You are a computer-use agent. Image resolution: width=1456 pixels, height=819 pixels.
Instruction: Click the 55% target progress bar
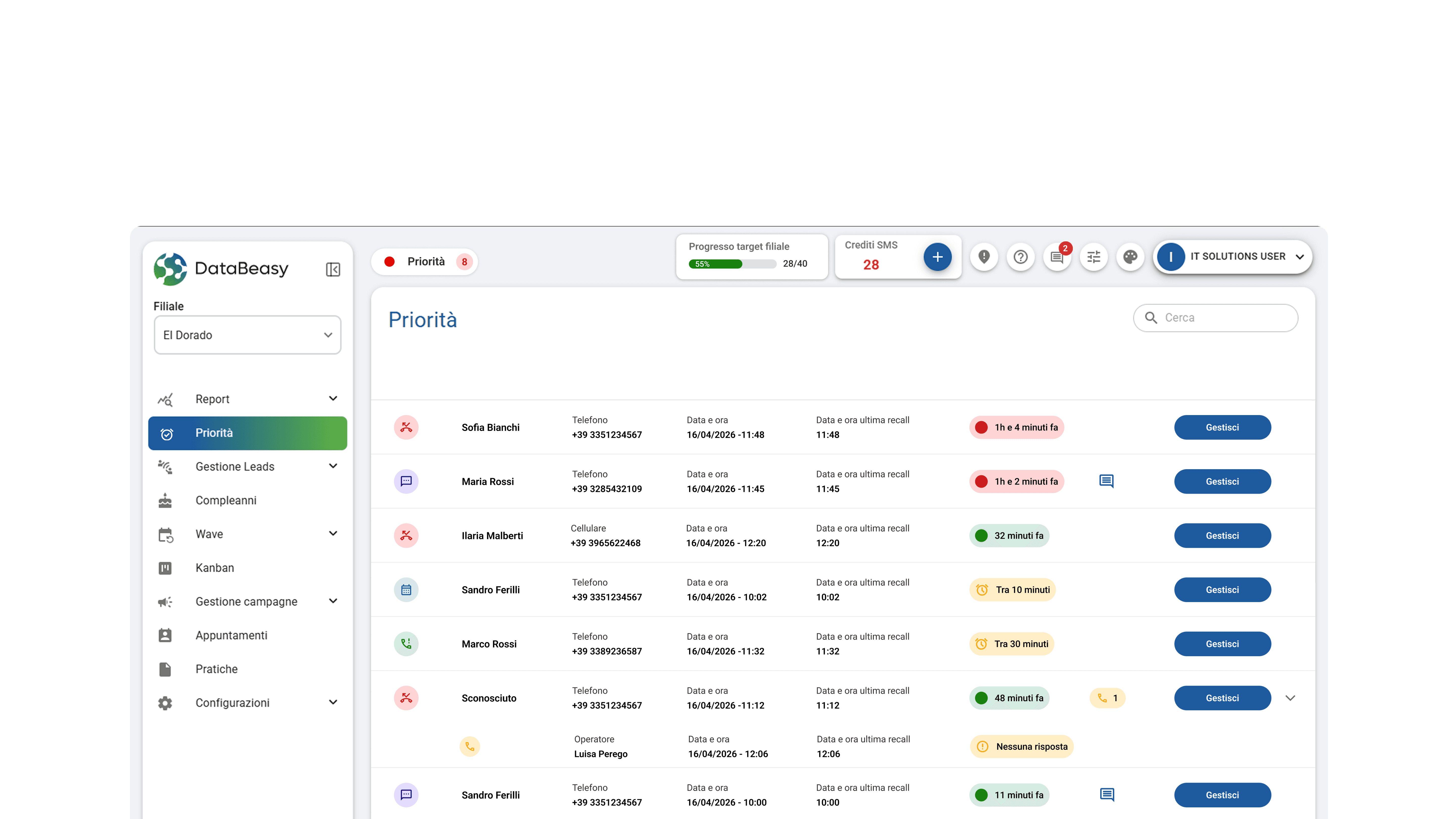(x=733, y=263)
